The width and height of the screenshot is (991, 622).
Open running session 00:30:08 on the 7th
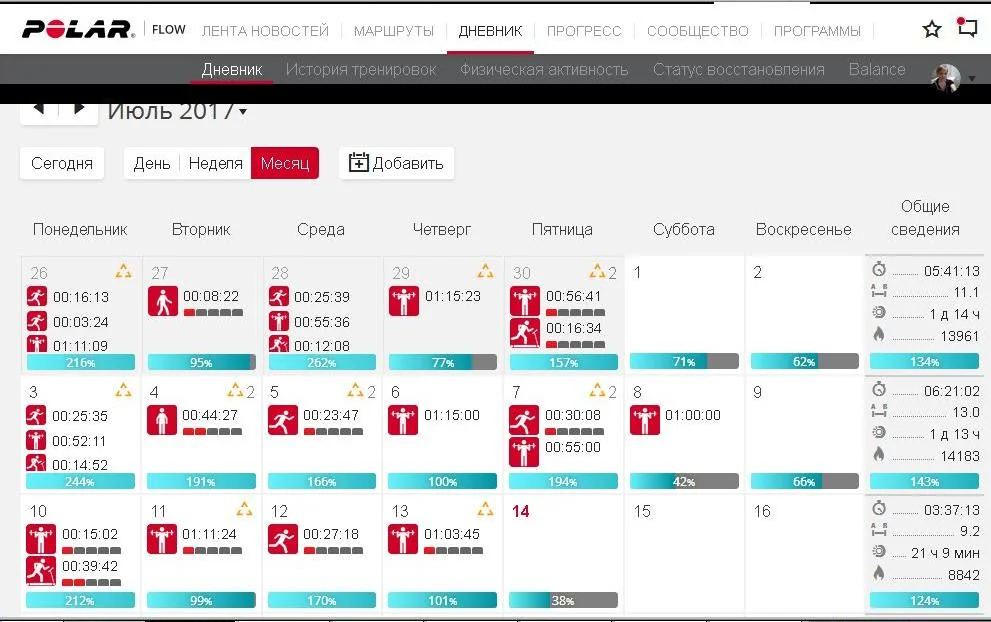557,420
